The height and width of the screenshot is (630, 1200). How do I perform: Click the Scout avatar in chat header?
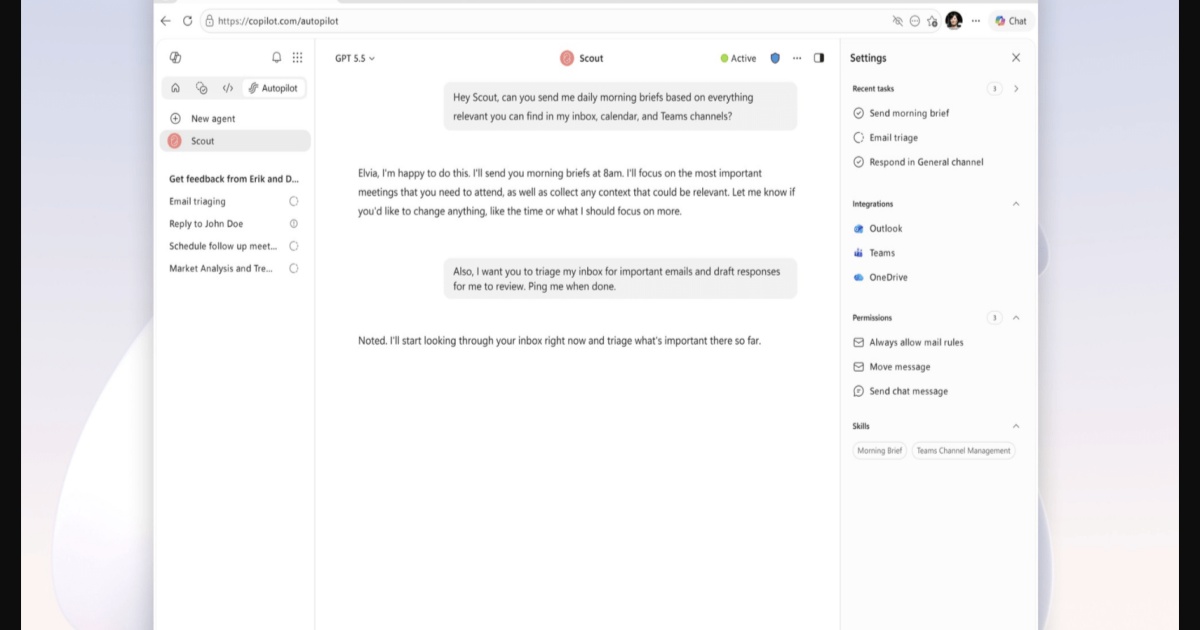pyautogui.click(x=567, y=58)
